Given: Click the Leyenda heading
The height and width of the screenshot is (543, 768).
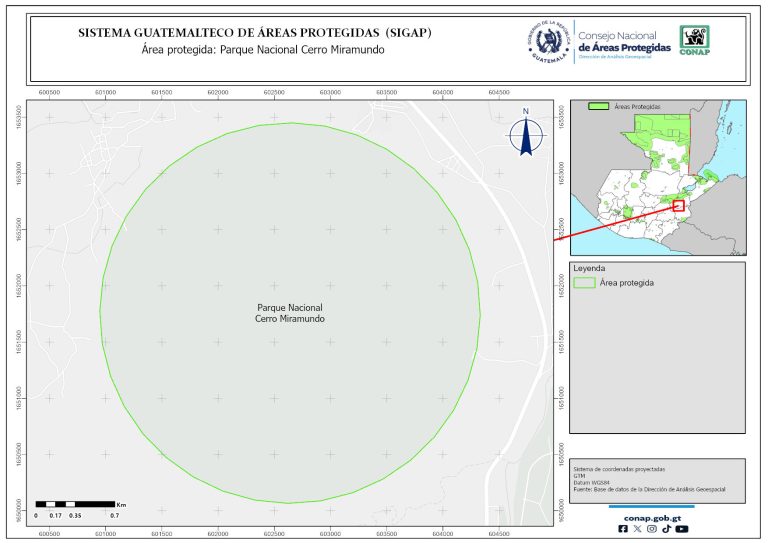Looking at the screenshot, I should tap(588, 269).
